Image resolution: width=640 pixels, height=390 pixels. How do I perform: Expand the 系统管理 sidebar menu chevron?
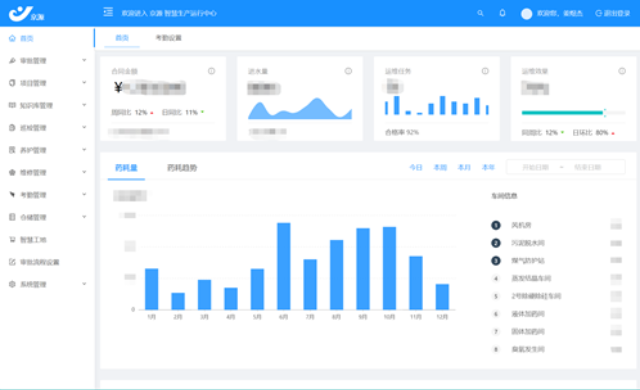coord(84,284)
